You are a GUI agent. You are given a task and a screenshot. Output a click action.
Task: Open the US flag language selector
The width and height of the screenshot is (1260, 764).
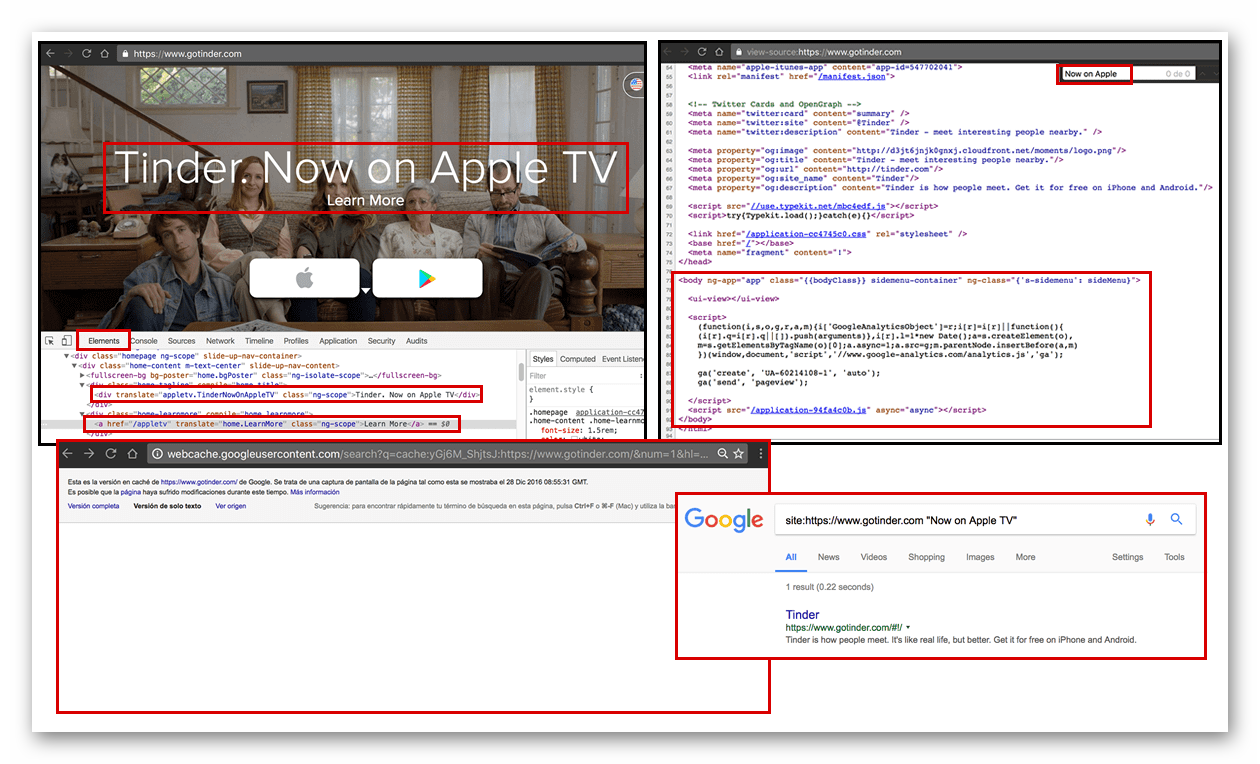(634, 85)
